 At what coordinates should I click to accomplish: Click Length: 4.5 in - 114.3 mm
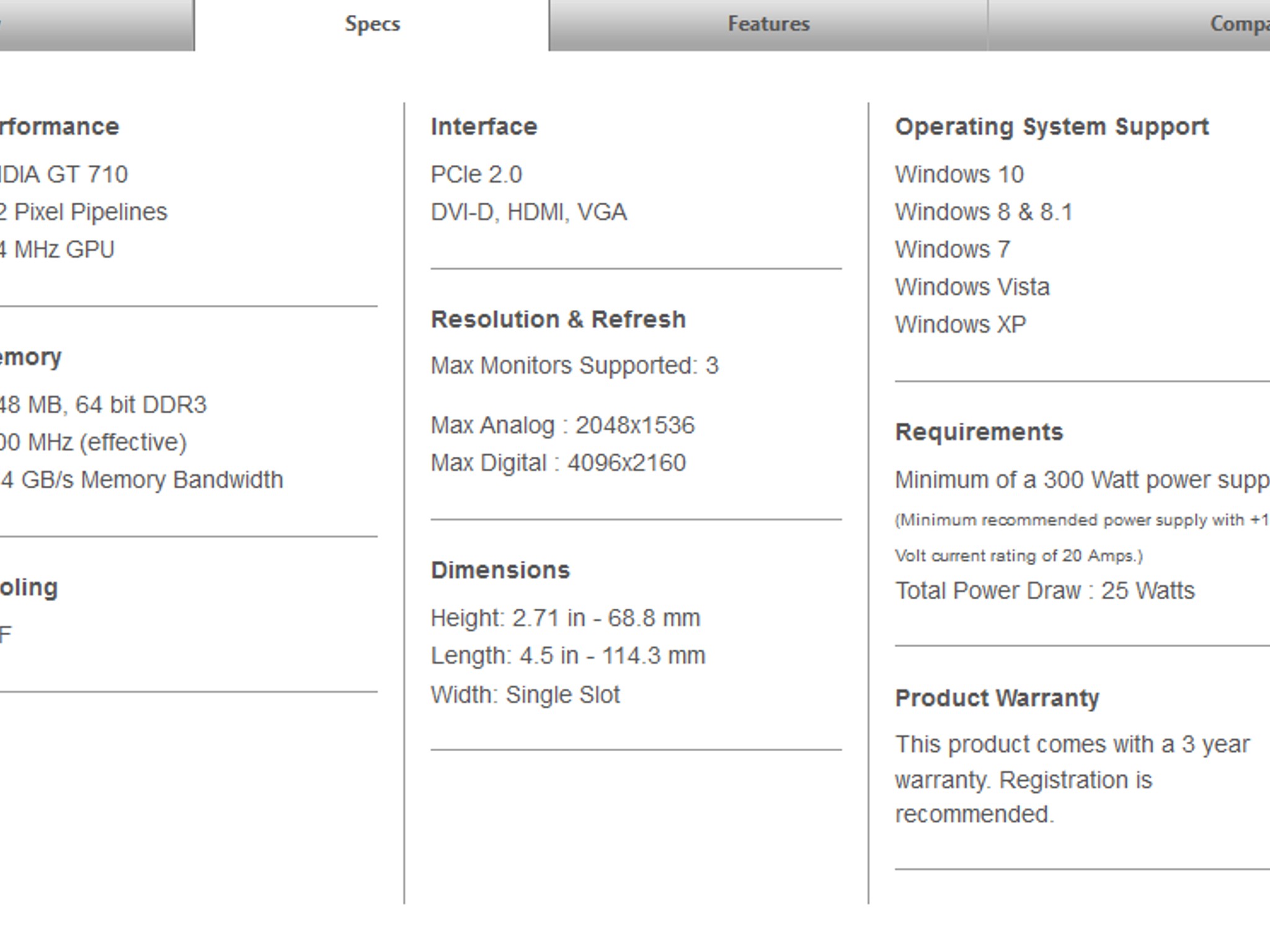[x=568, y=656]
